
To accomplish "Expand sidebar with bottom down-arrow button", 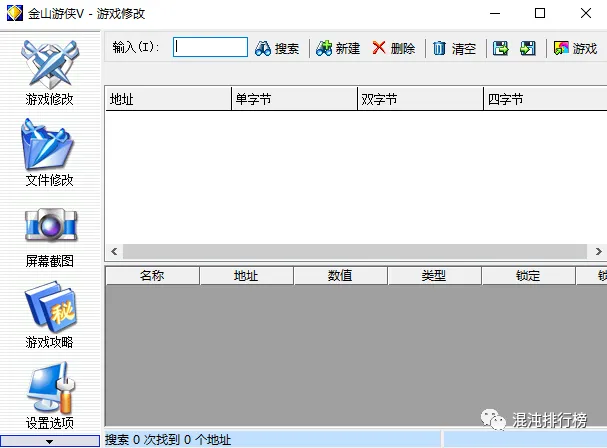I will (x=50, y=441).
